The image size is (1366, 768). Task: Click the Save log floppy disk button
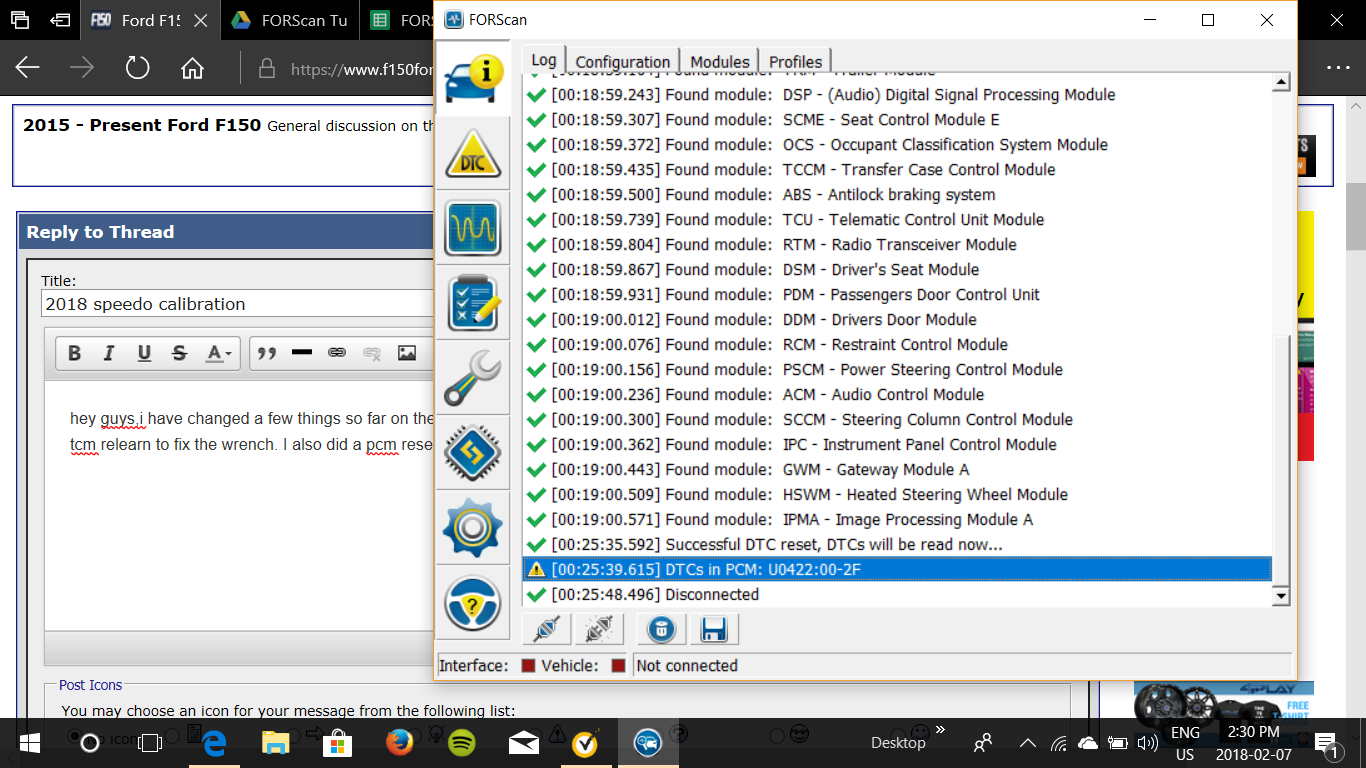tap(714, 629)
